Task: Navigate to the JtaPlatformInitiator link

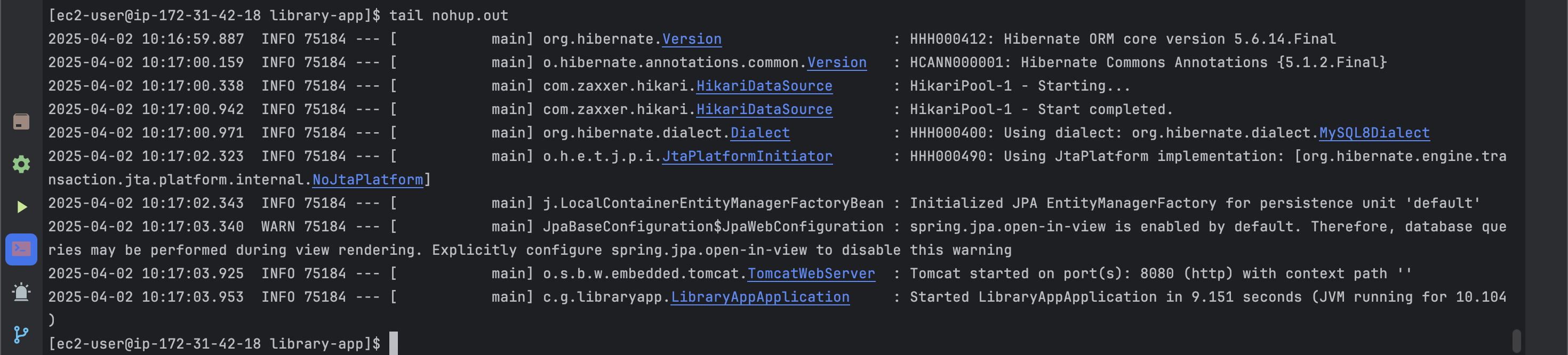Action: click(747, 156)
